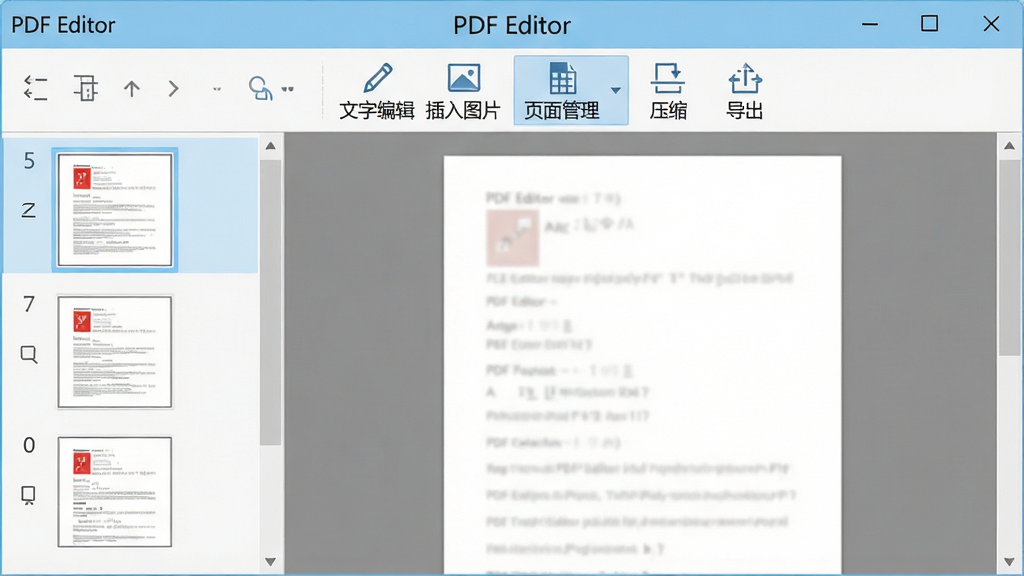Select the page 7 thumbnail

click(115, 352)
